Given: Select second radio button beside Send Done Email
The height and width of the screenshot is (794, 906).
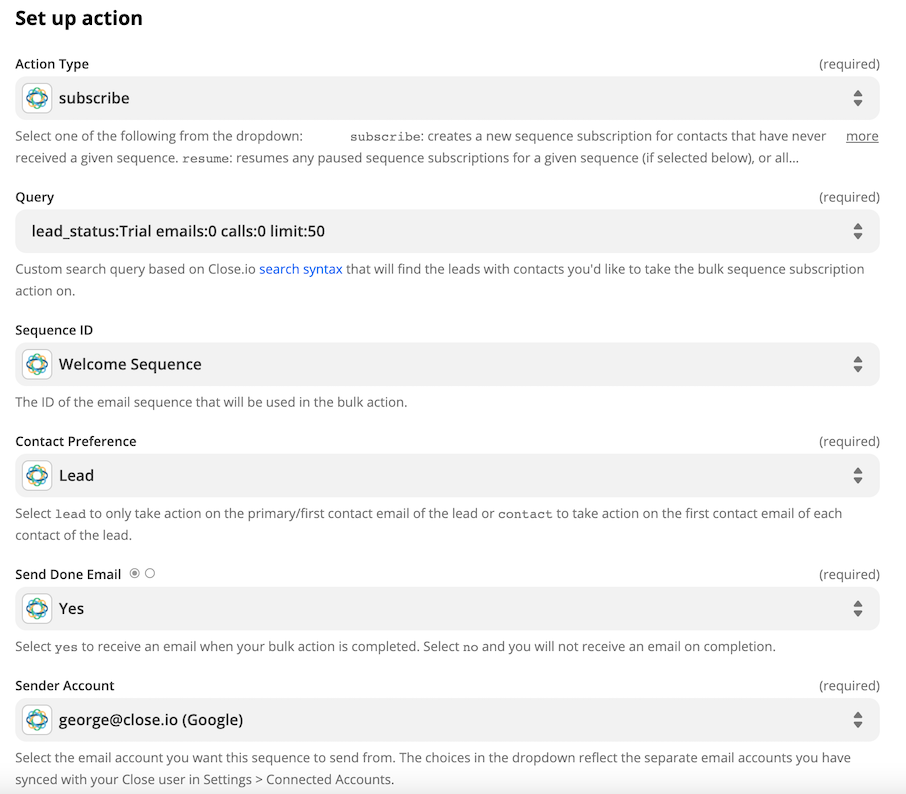Looking at the screenshot, I should point(150,573).
